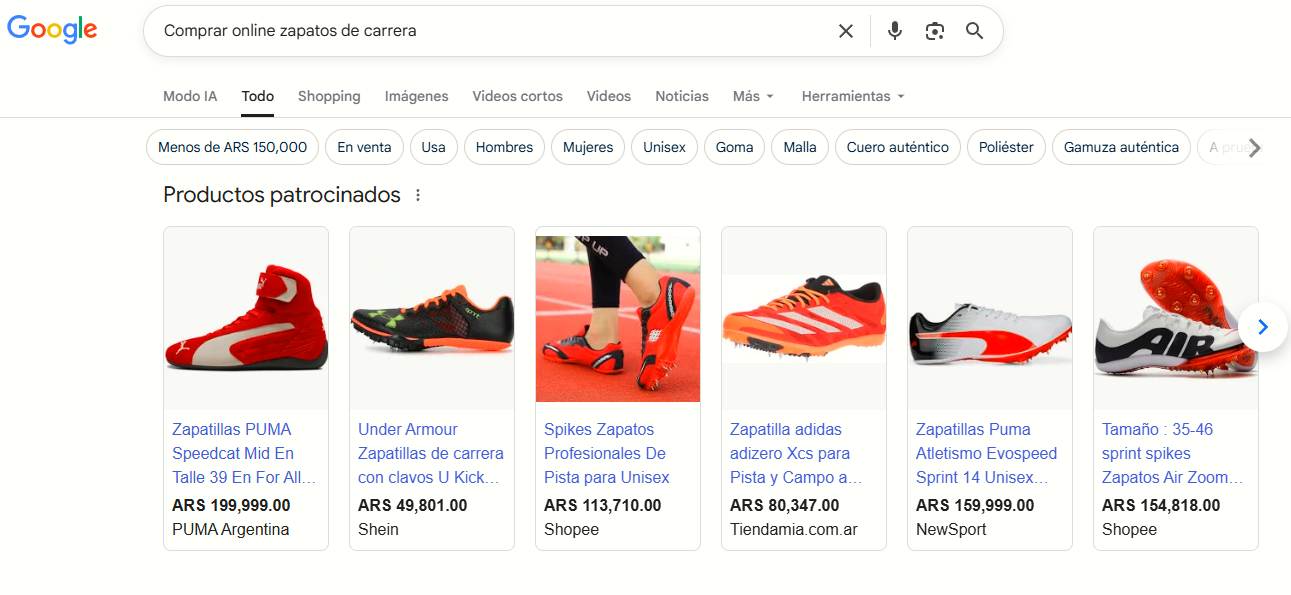This screenshot has height=595, width=1291.
Task: Clear the search box with the X icon
Action: coord(846,31)
